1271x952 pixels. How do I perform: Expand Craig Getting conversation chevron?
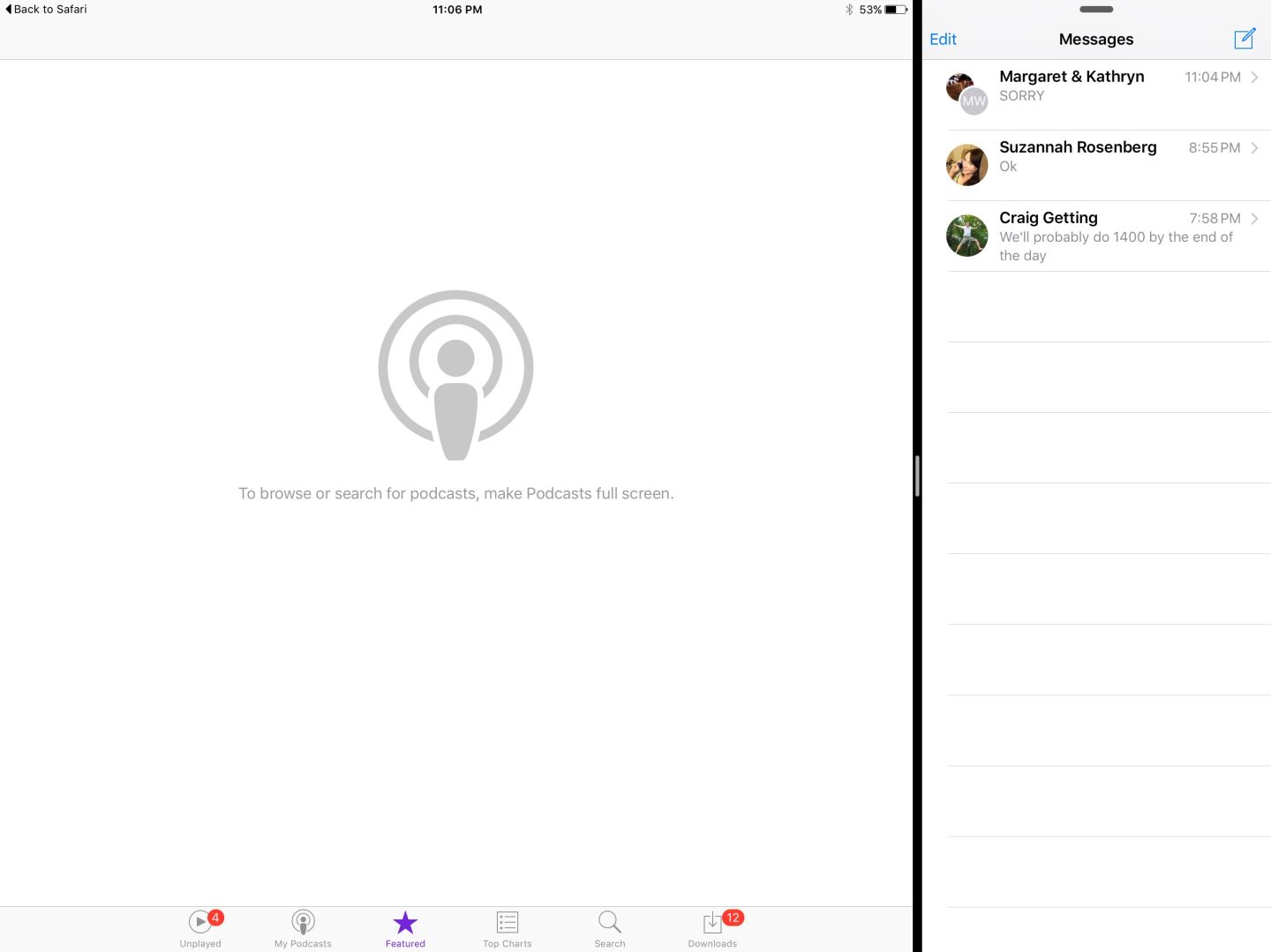tap(1254, 219)
